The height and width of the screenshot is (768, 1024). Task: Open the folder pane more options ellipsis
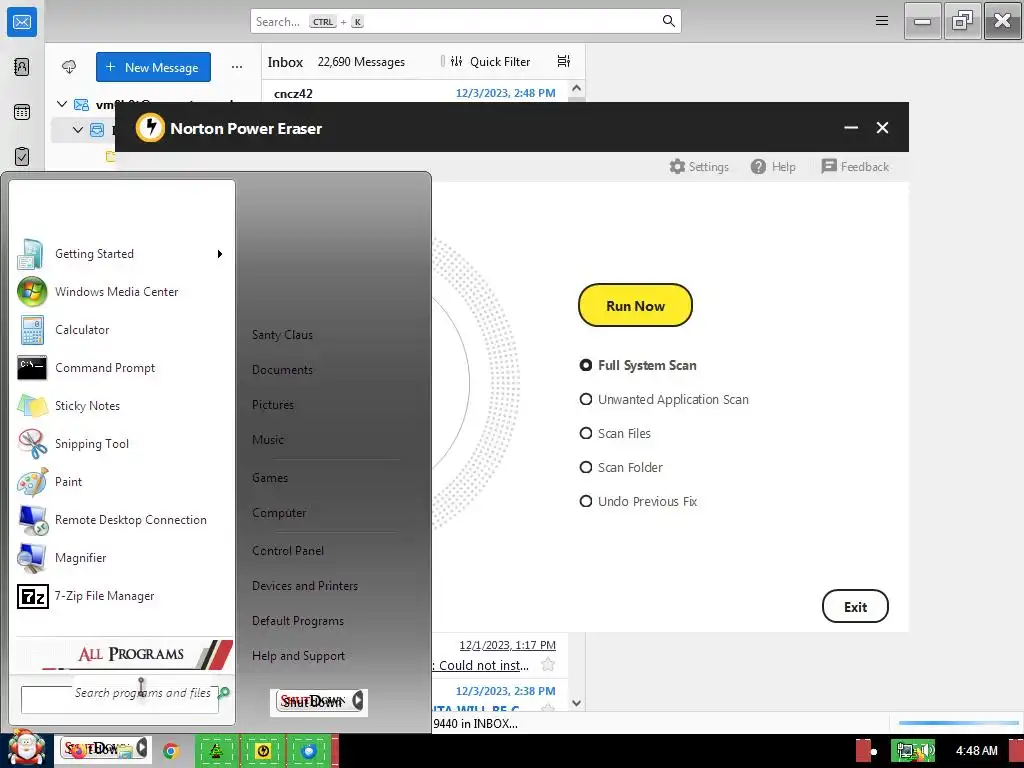pos(236,67)
